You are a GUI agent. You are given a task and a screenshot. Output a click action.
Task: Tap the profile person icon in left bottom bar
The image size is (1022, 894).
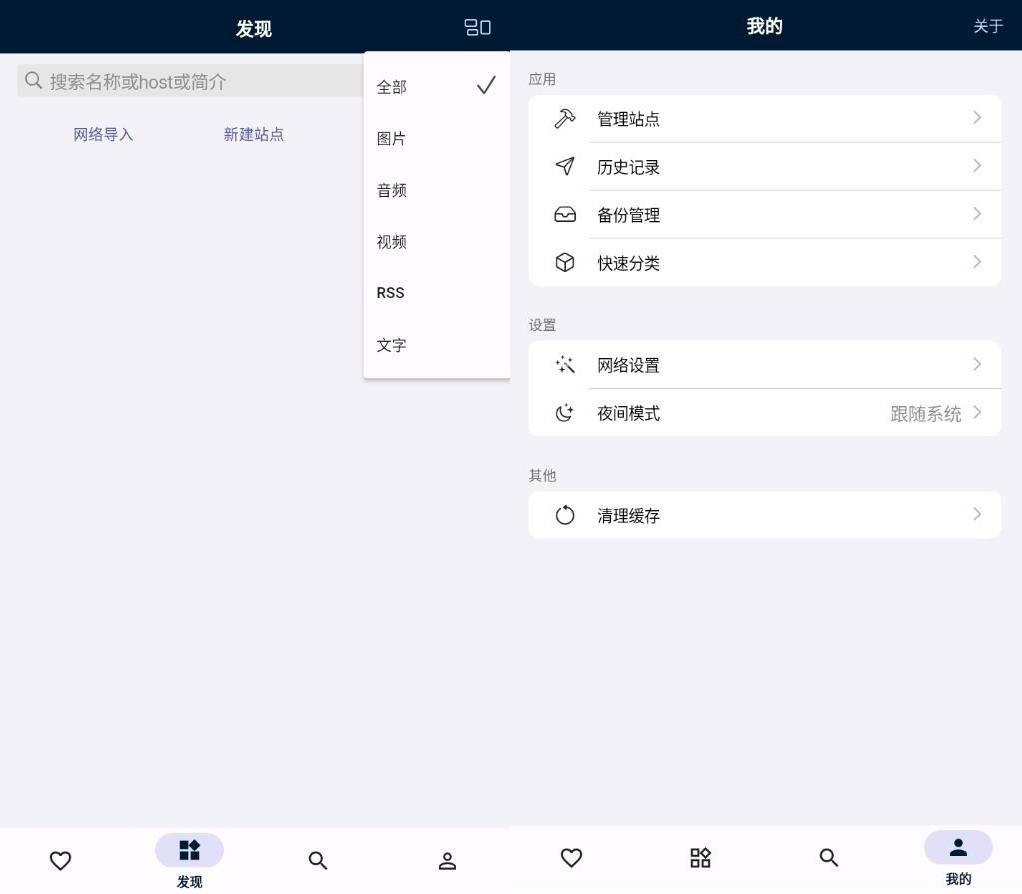[x=447, y=860]
